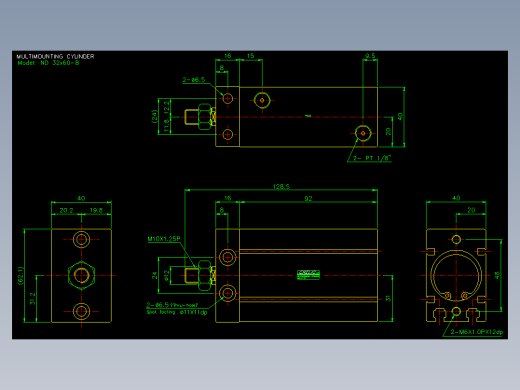Click the 11.8 vertical dimension
The image size is (520, 390).
tap(166, 126)
